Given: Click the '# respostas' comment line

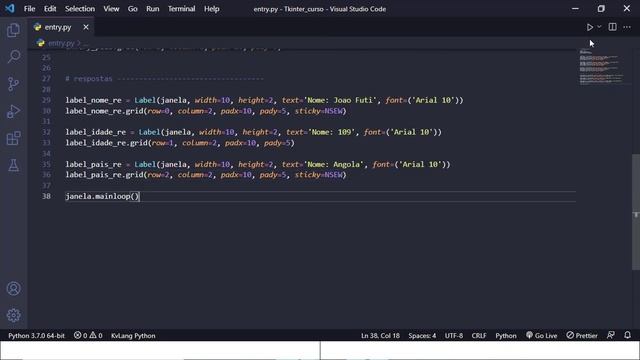Looking at the screenshot, I should tap(164, 79).
